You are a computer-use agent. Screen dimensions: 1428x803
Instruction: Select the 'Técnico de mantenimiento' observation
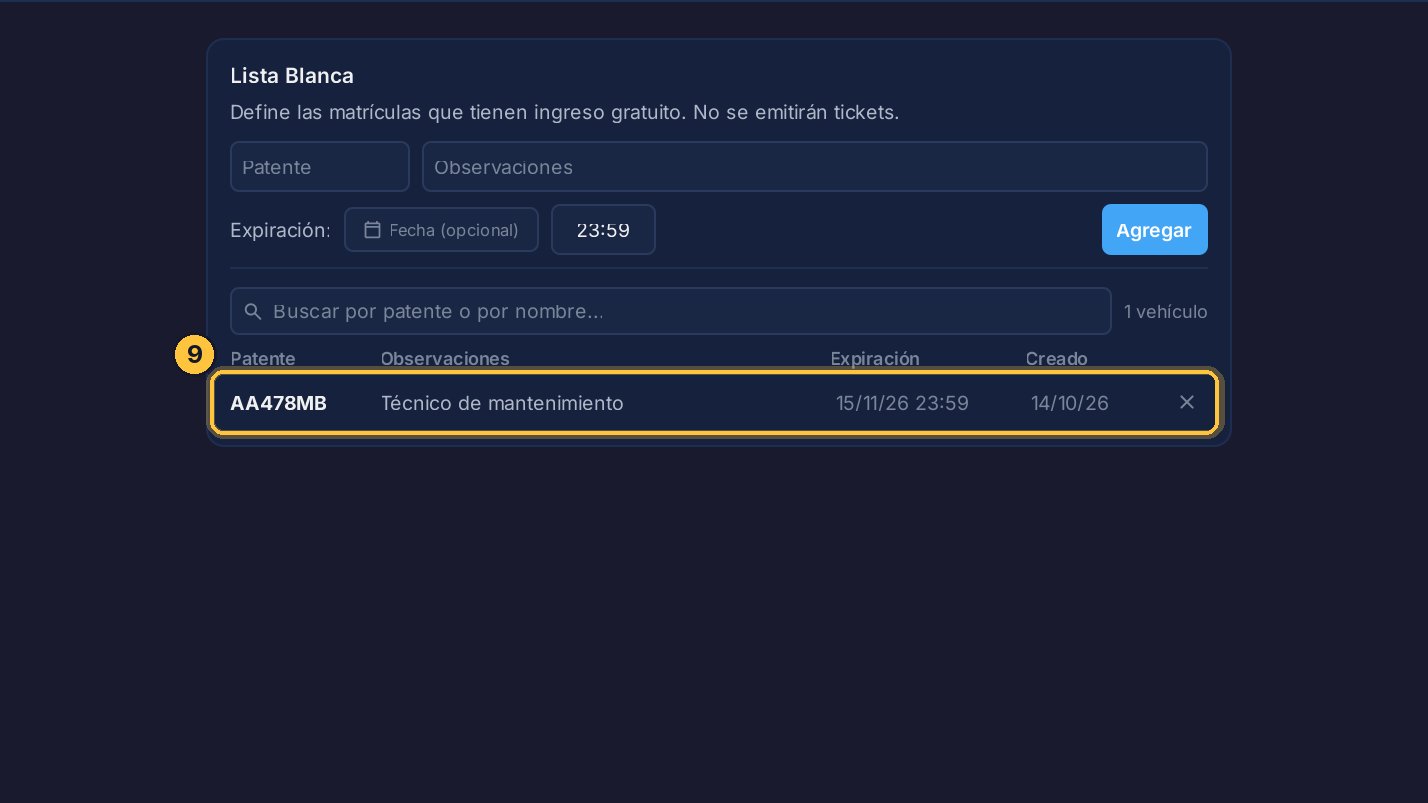(502, 403)
